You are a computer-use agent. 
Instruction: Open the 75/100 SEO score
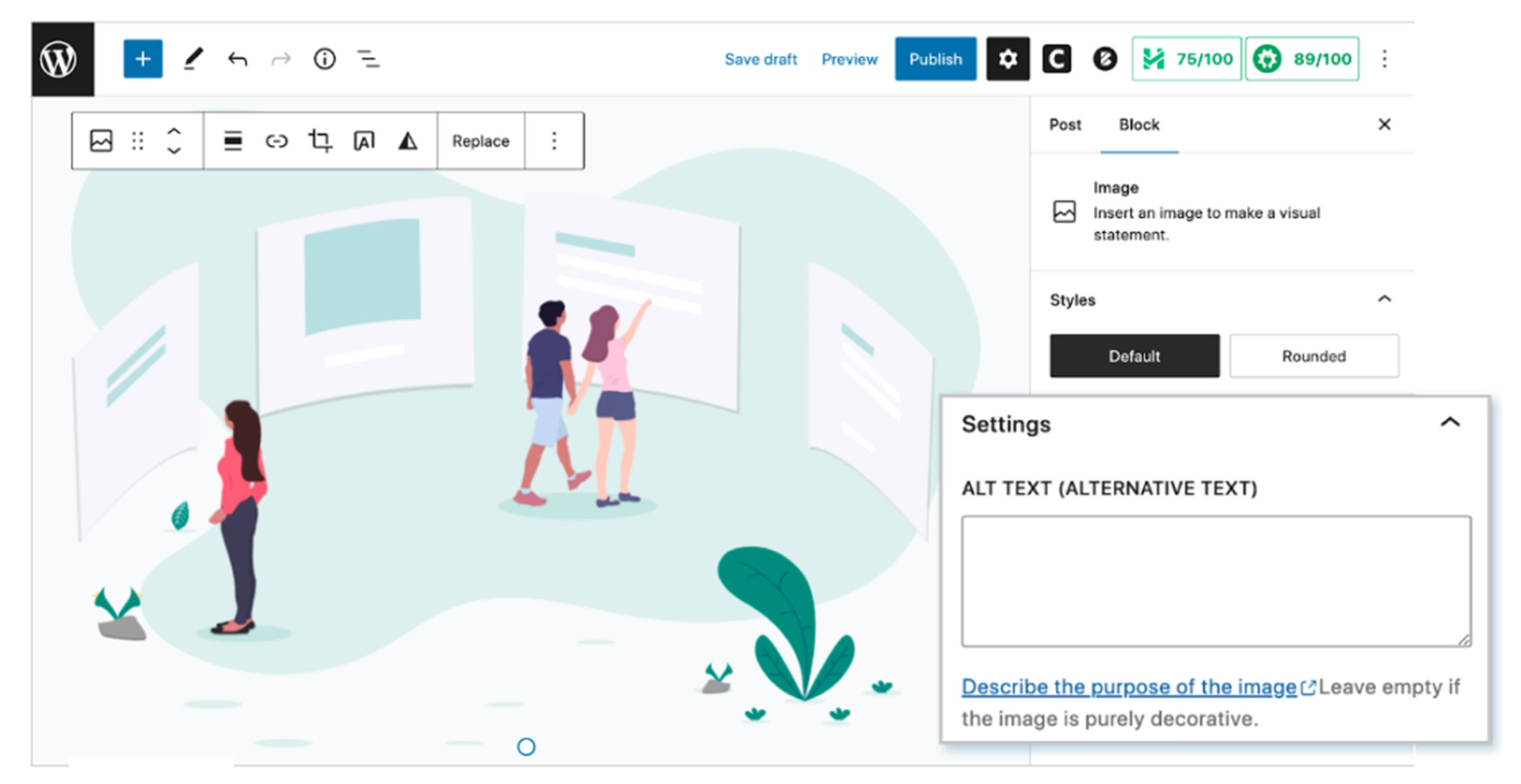click(1187, 59)
